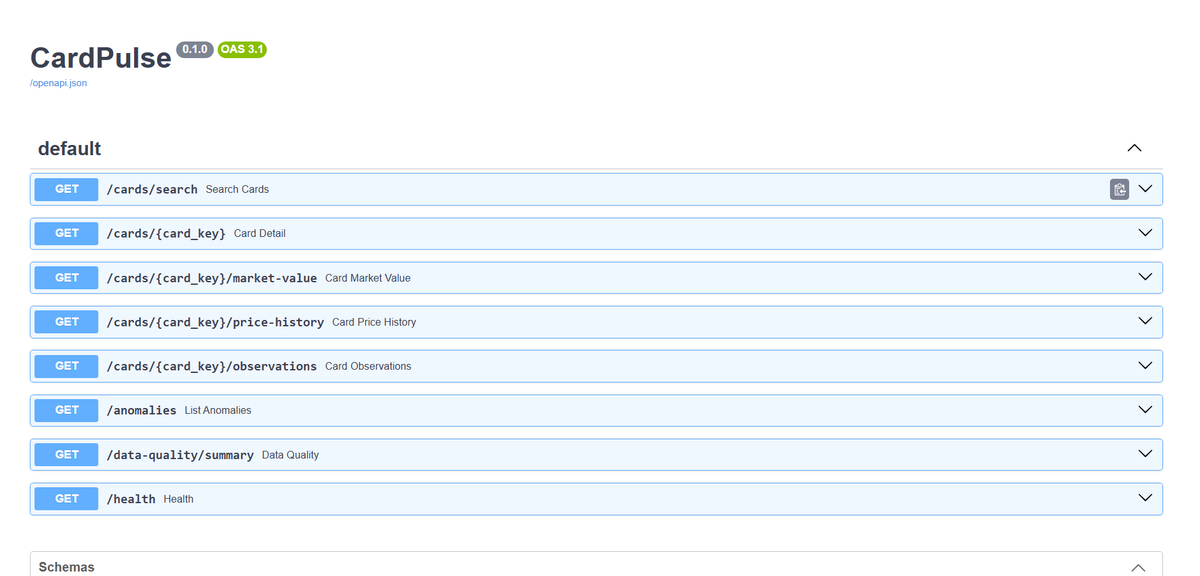Select the /cards/{card_key} Card Detail path
The height and width of the screenshot is (576, 1200).
click(x=166, y=233)
